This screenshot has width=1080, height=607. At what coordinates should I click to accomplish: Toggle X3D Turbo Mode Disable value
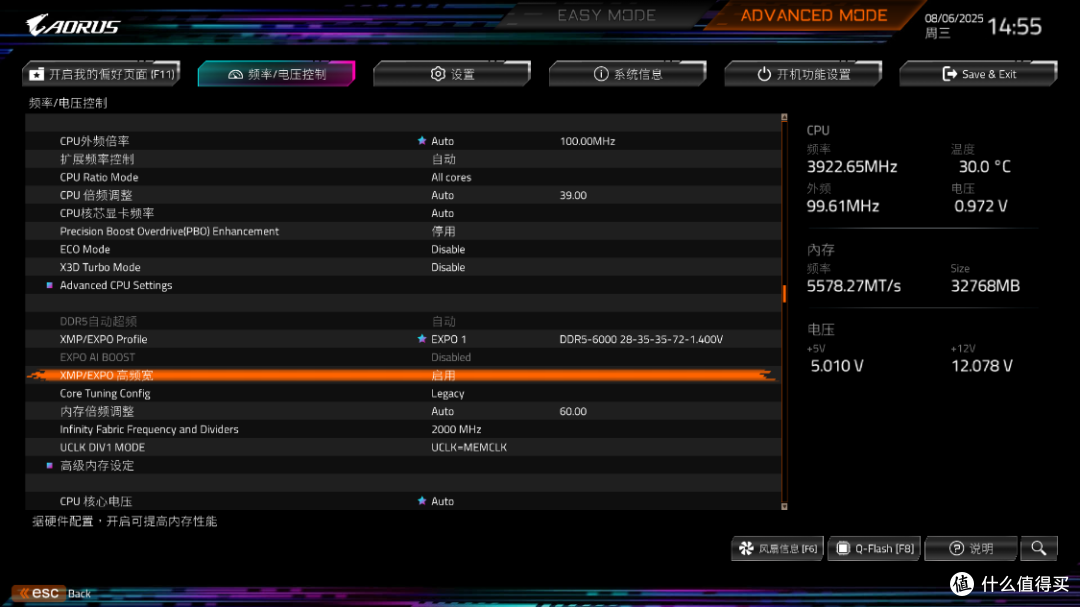tap(448, 267)
